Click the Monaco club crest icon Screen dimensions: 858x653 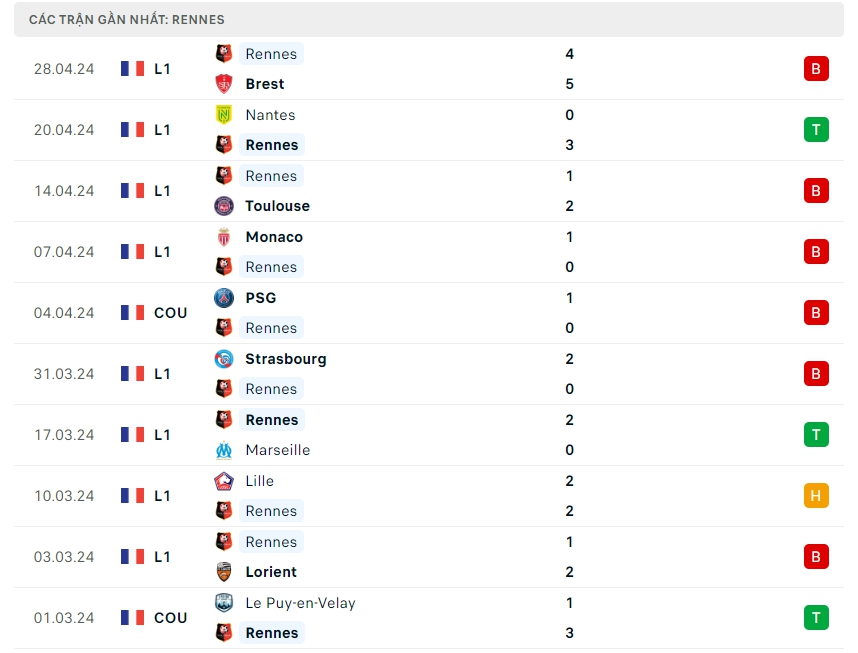(224, 237)
